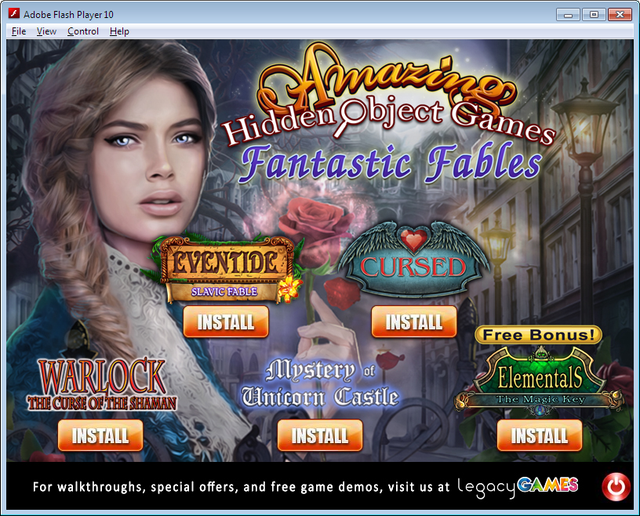The height and width of the screenshot is (516, 640).
Task: Click the Fantastic Fables title text
Action: point(391,163)
